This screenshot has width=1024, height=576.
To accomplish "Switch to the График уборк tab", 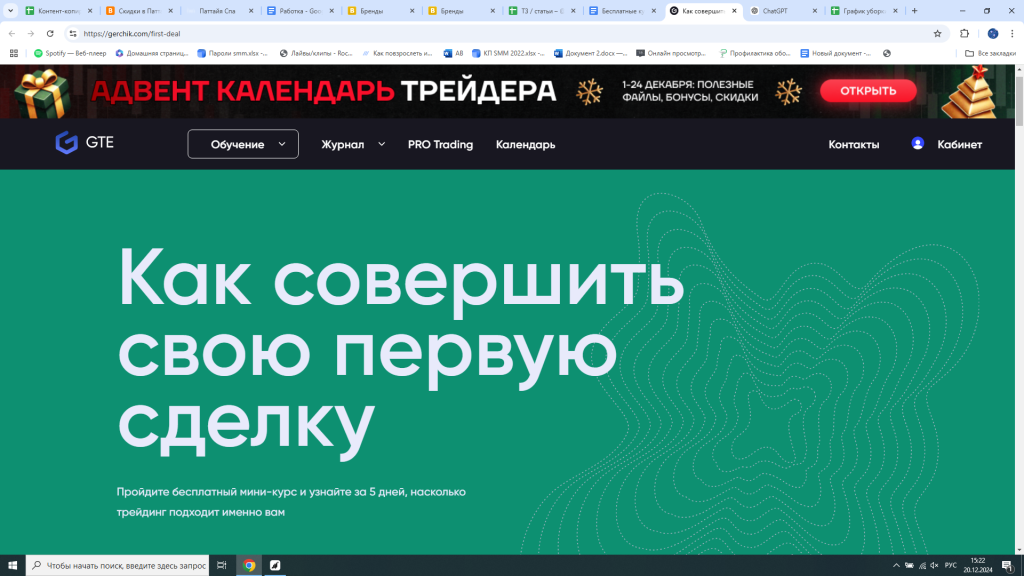I will [862, 11].
